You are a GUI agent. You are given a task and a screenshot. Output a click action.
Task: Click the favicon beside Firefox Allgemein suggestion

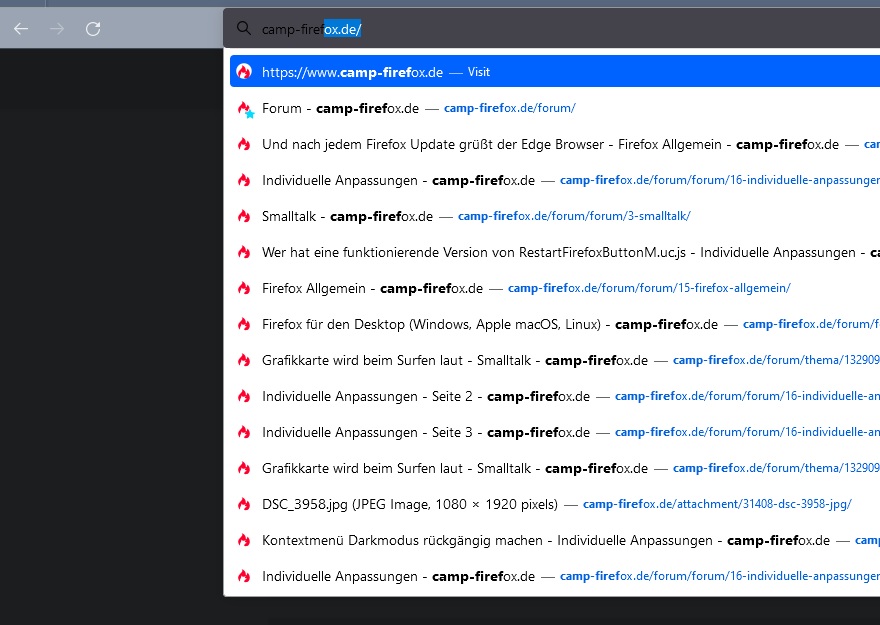[244, 288]
